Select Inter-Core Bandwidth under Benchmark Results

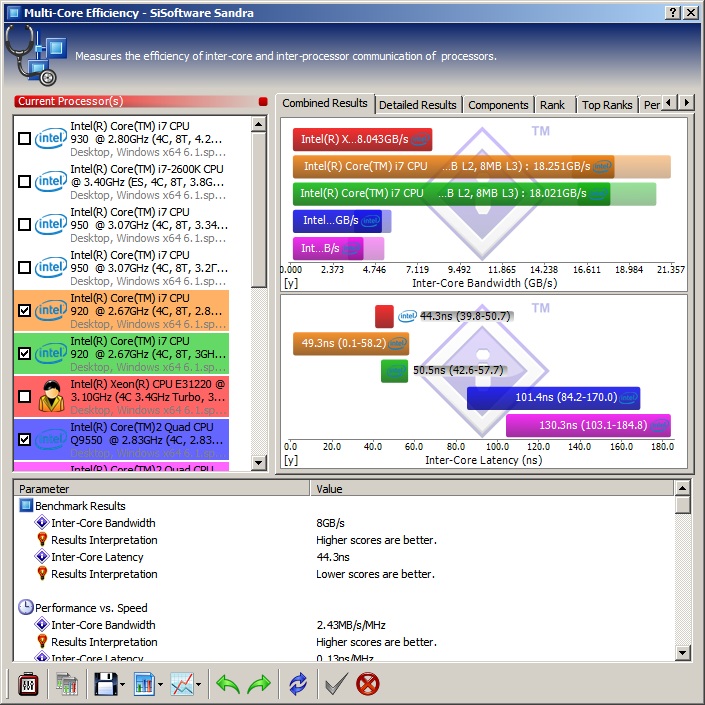click(x=103, y=523)
